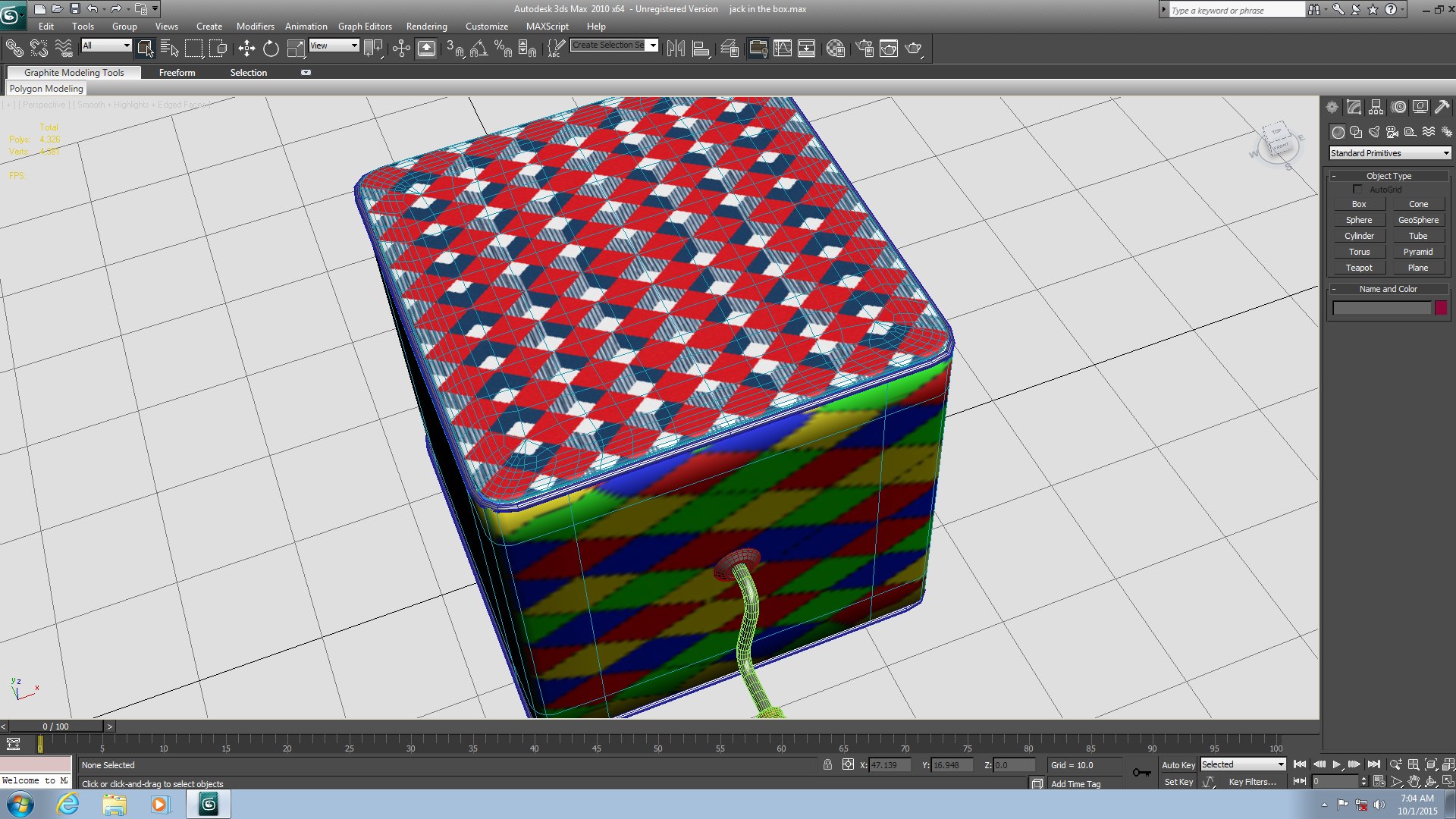Collapse the Object Type rollout

point(1389,176)
